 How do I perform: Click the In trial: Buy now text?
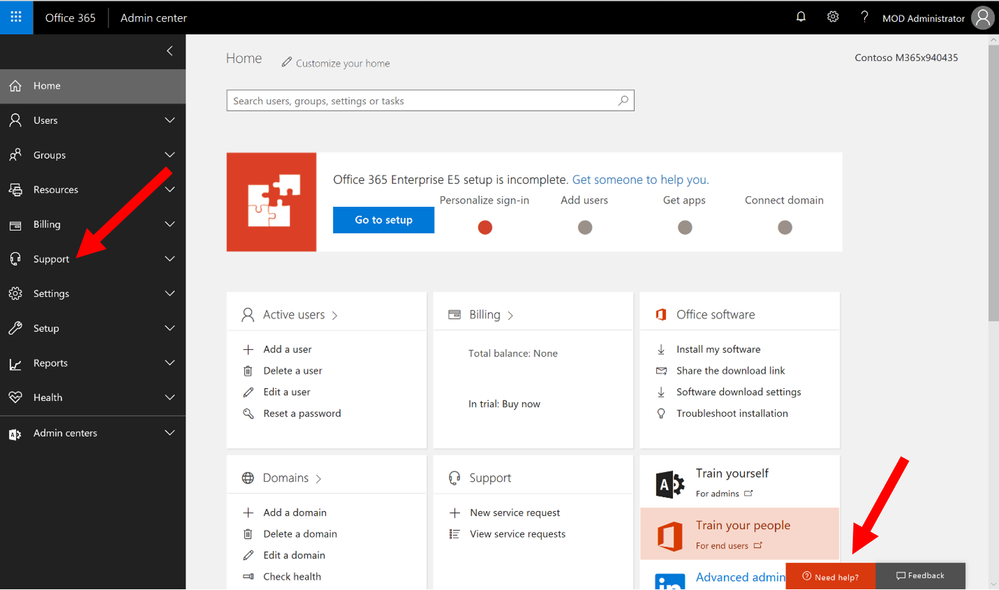[x=504, y=404]
